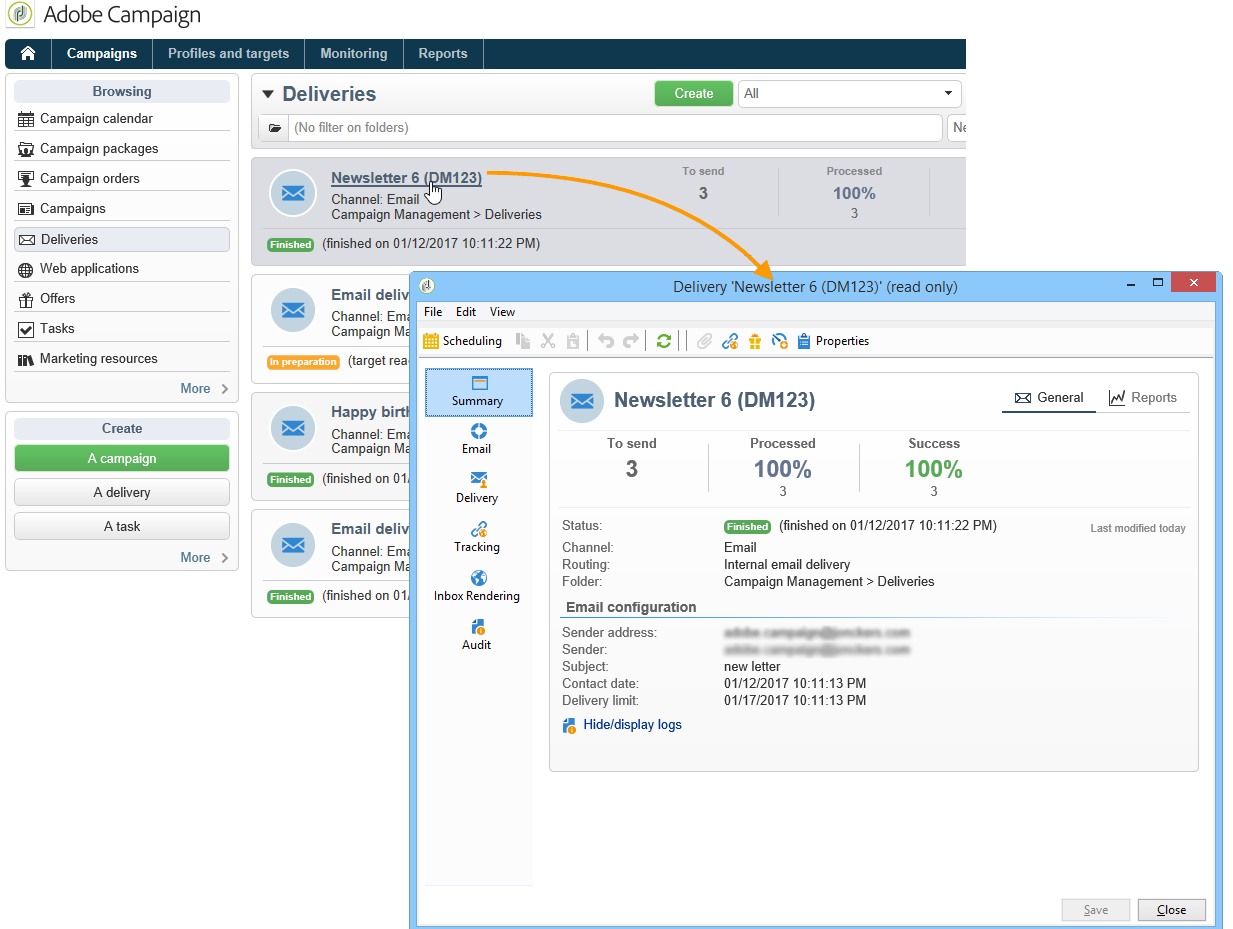Select Summary in delivery side panel
This screenshot has width=1233, height=929.
(x=478, y=392)
